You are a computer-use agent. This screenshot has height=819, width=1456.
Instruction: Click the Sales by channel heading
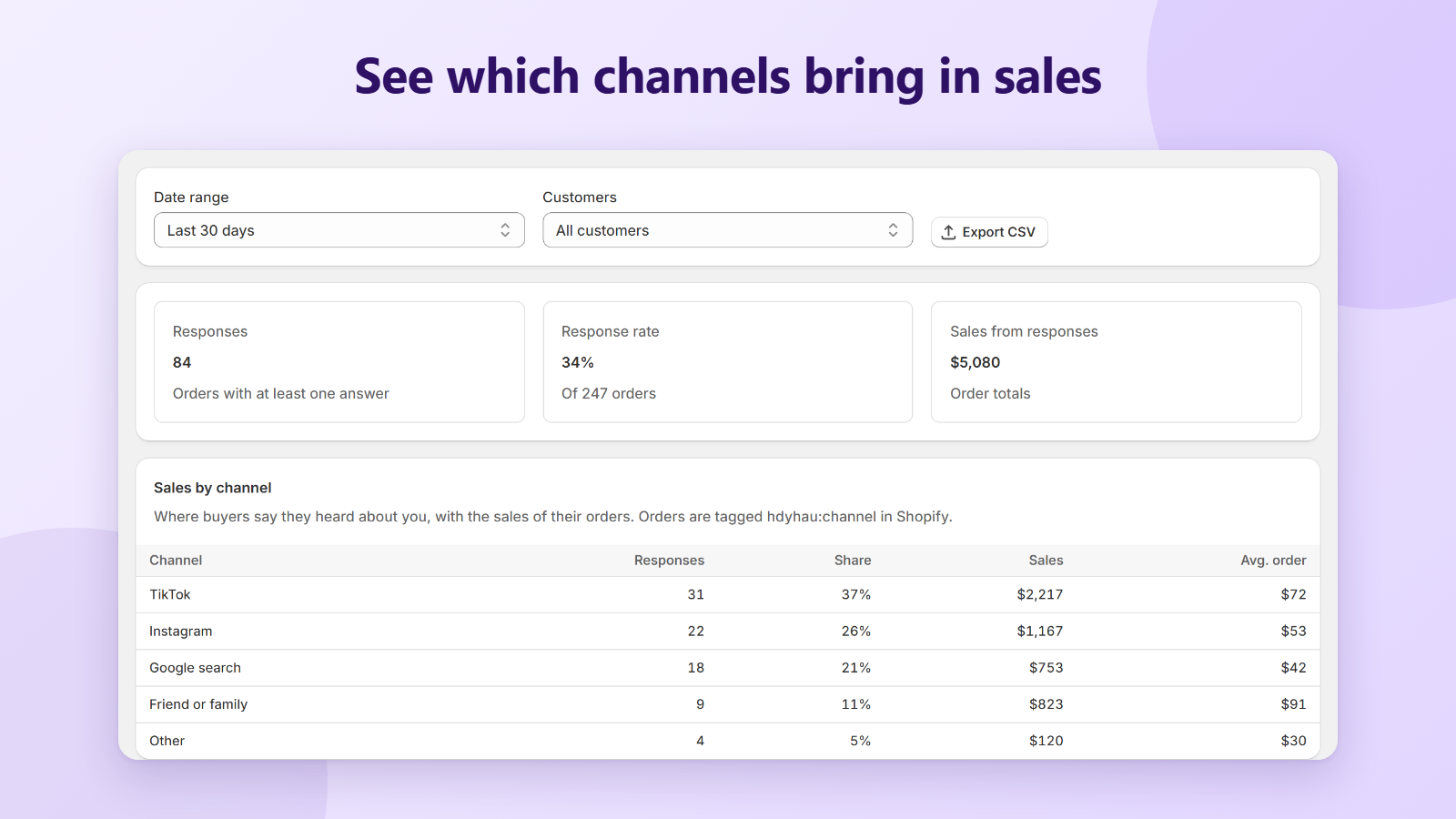pyautogui.click(x=213, y=488)
